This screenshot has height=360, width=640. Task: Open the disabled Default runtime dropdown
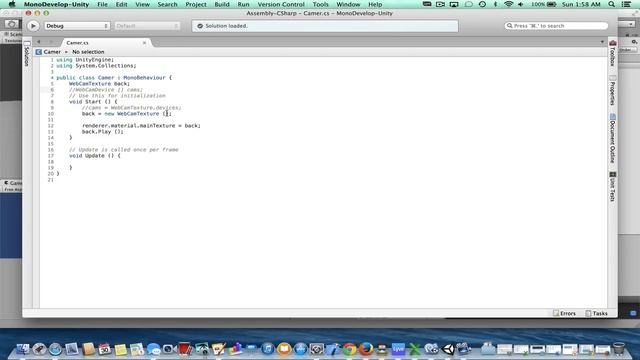click(x=147, y=26)
